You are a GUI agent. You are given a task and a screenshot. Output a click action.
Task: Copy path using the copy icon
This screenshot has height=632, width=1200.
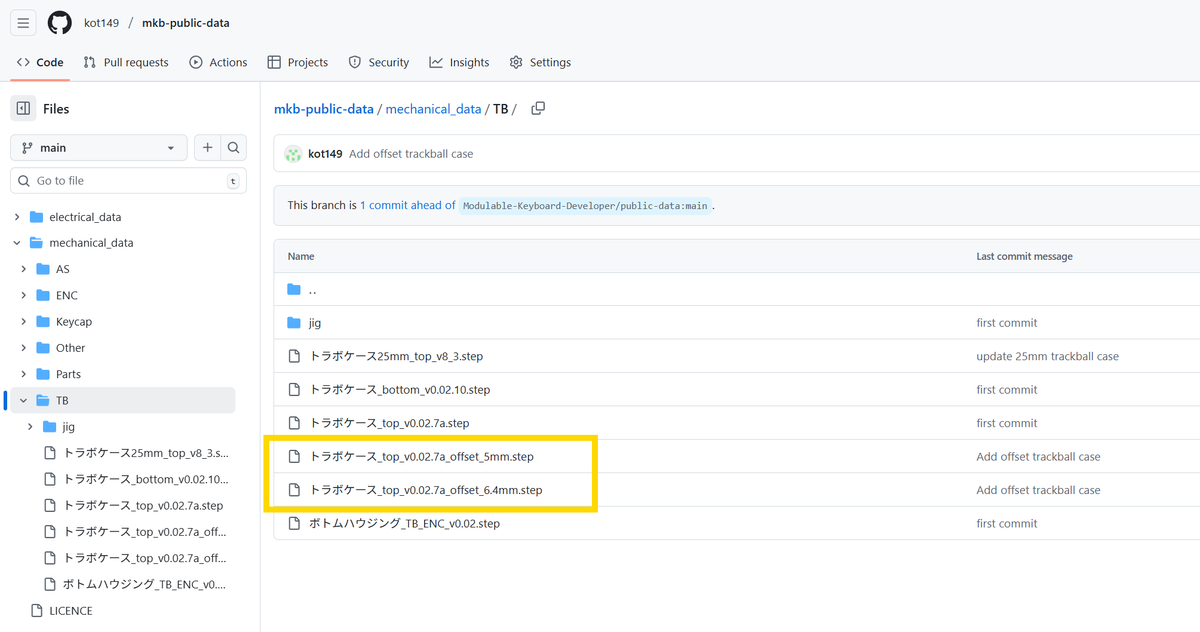[538, 109]
